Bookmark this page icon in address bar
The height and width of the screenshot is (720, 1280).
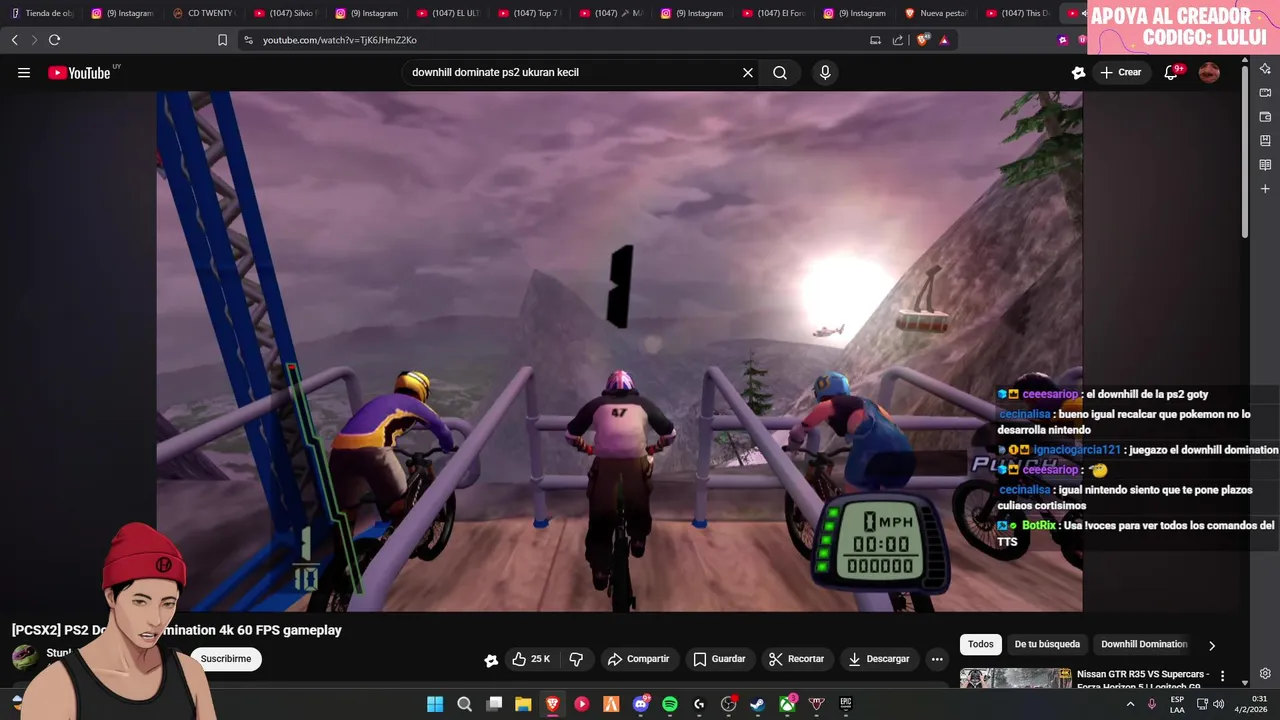pos(222,40)
